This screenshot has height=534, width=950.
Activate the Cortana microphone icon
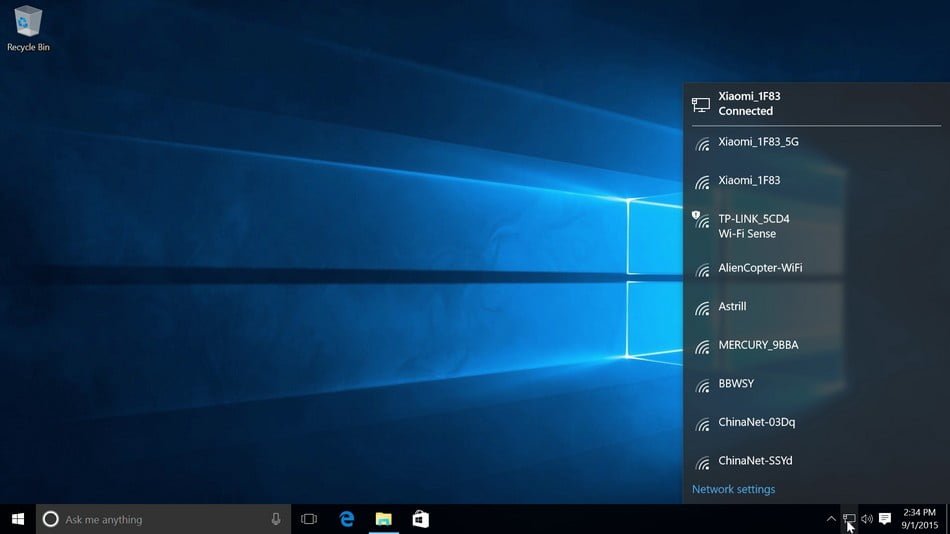276,519
